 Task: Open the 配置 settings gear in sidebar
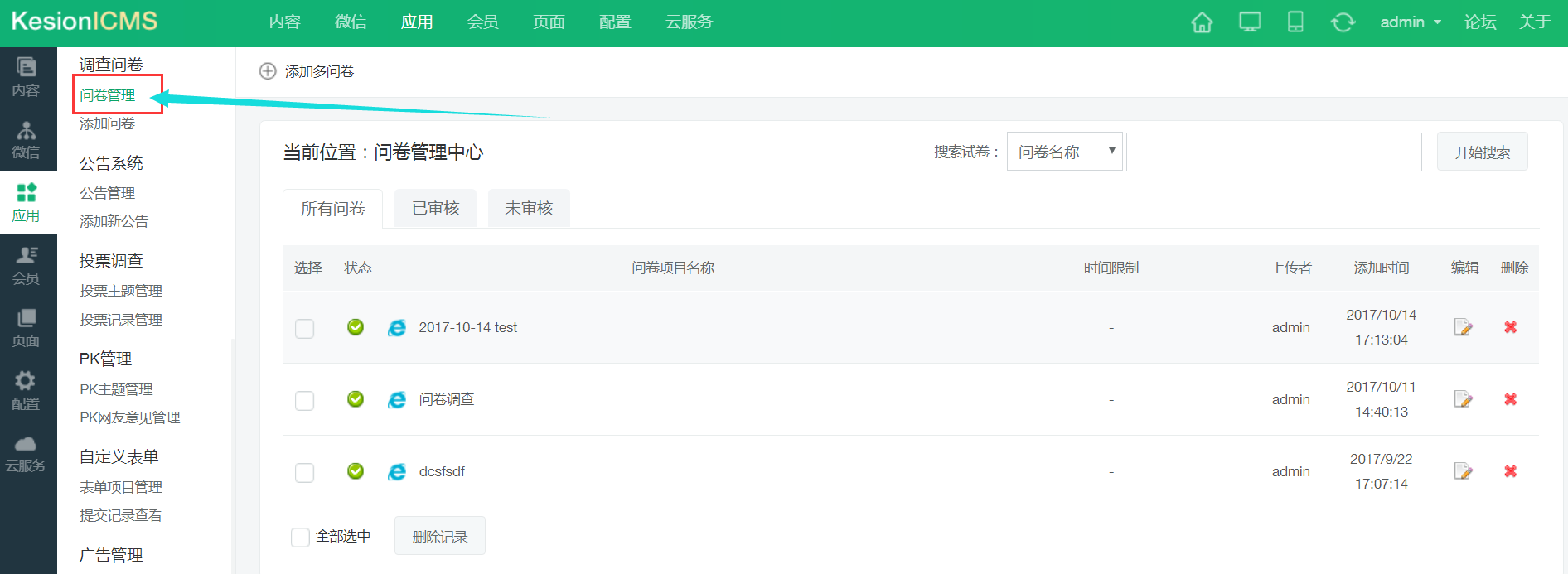26,389
